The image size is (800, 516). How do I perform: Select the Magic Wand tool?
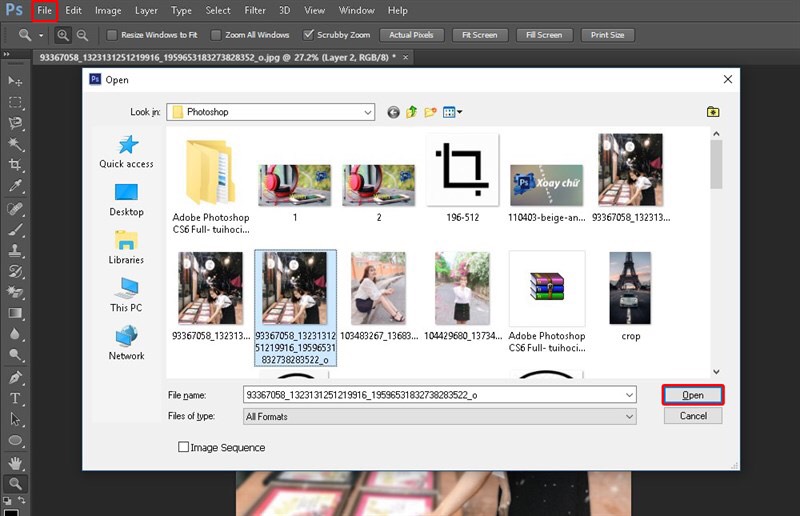pyautogui.click(x=15, y=144)
